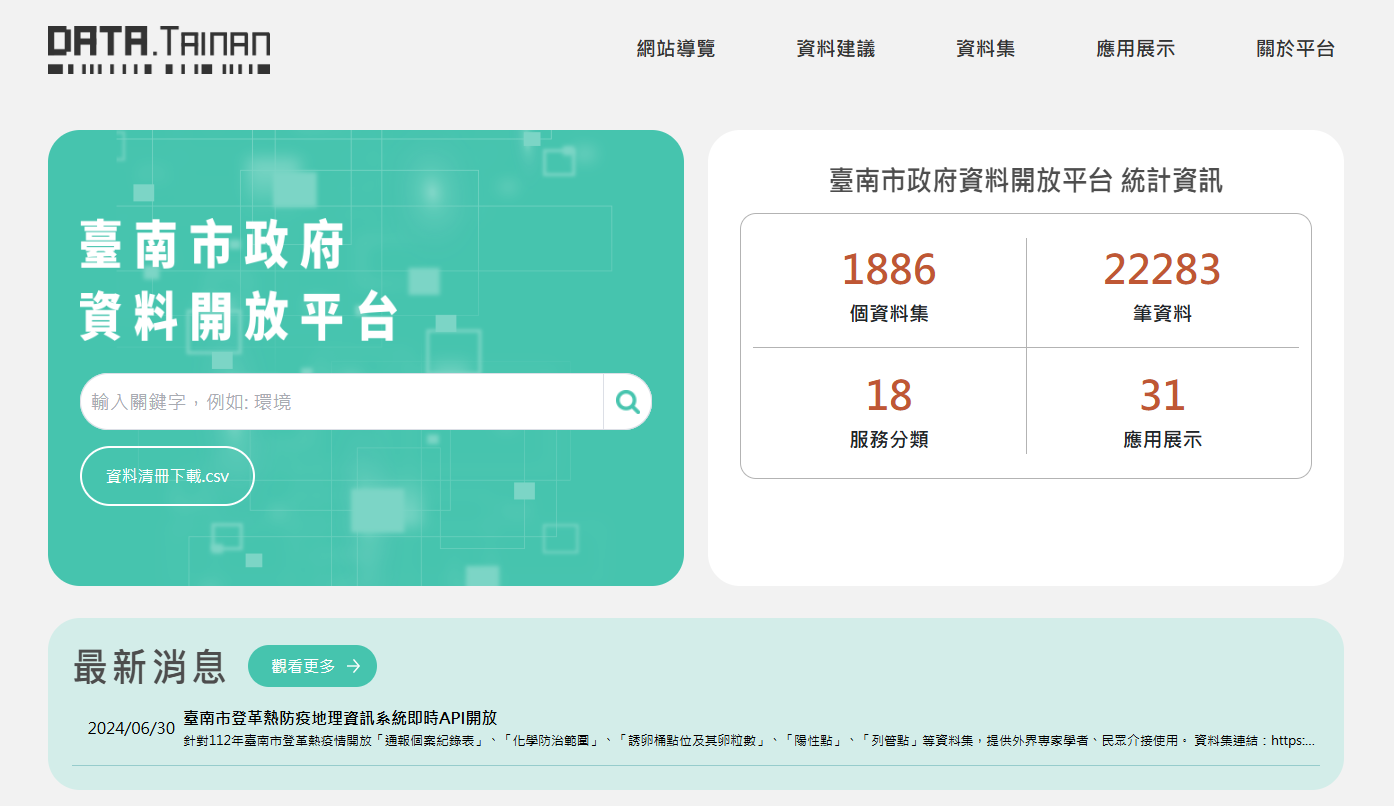This screenshot has height=806, width=1394.
Task: Click the 31 applications count number
Action: [1162, 396]
